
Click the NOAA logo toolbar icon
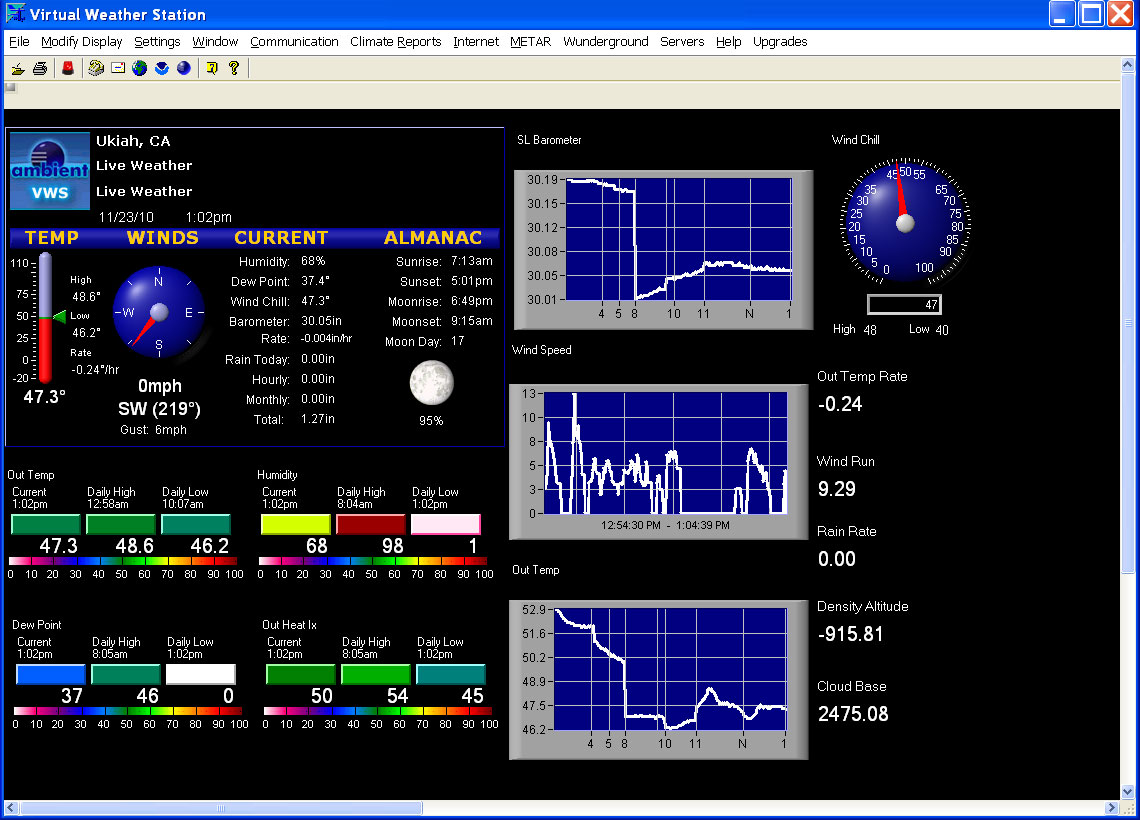coord(161,68)
